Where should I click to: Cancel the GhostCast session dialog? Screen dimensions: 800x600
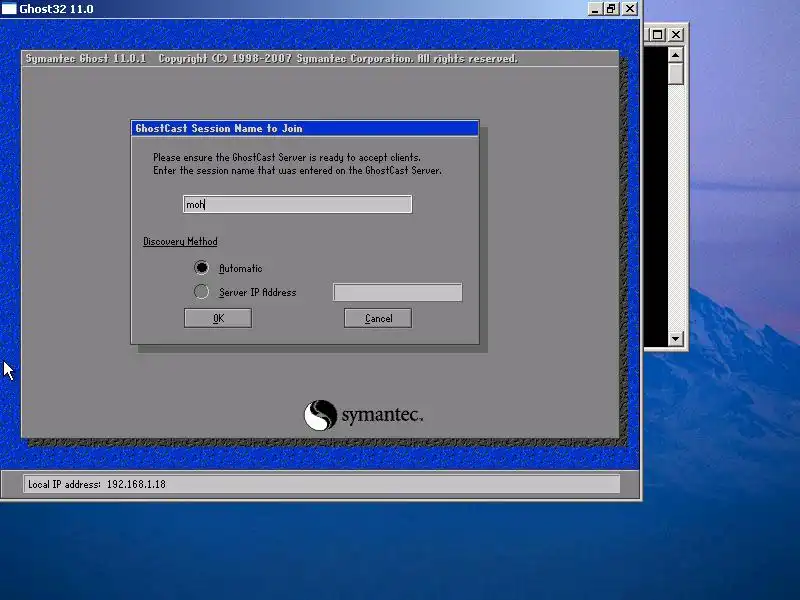[378, 318]
